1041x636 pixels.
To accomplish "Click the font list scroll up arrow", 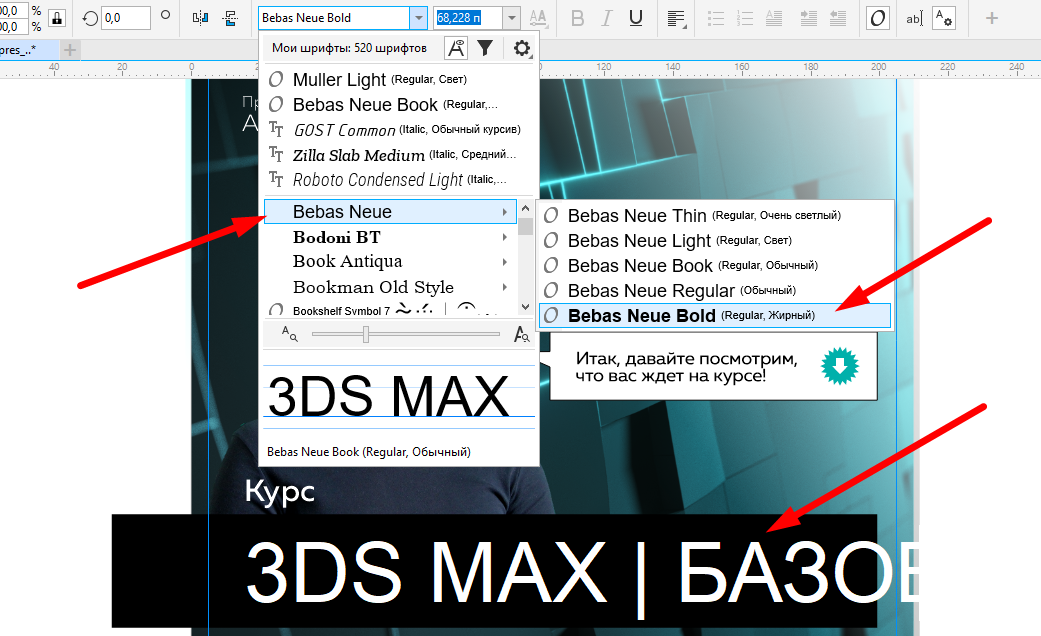I will (x=525, y=208).
